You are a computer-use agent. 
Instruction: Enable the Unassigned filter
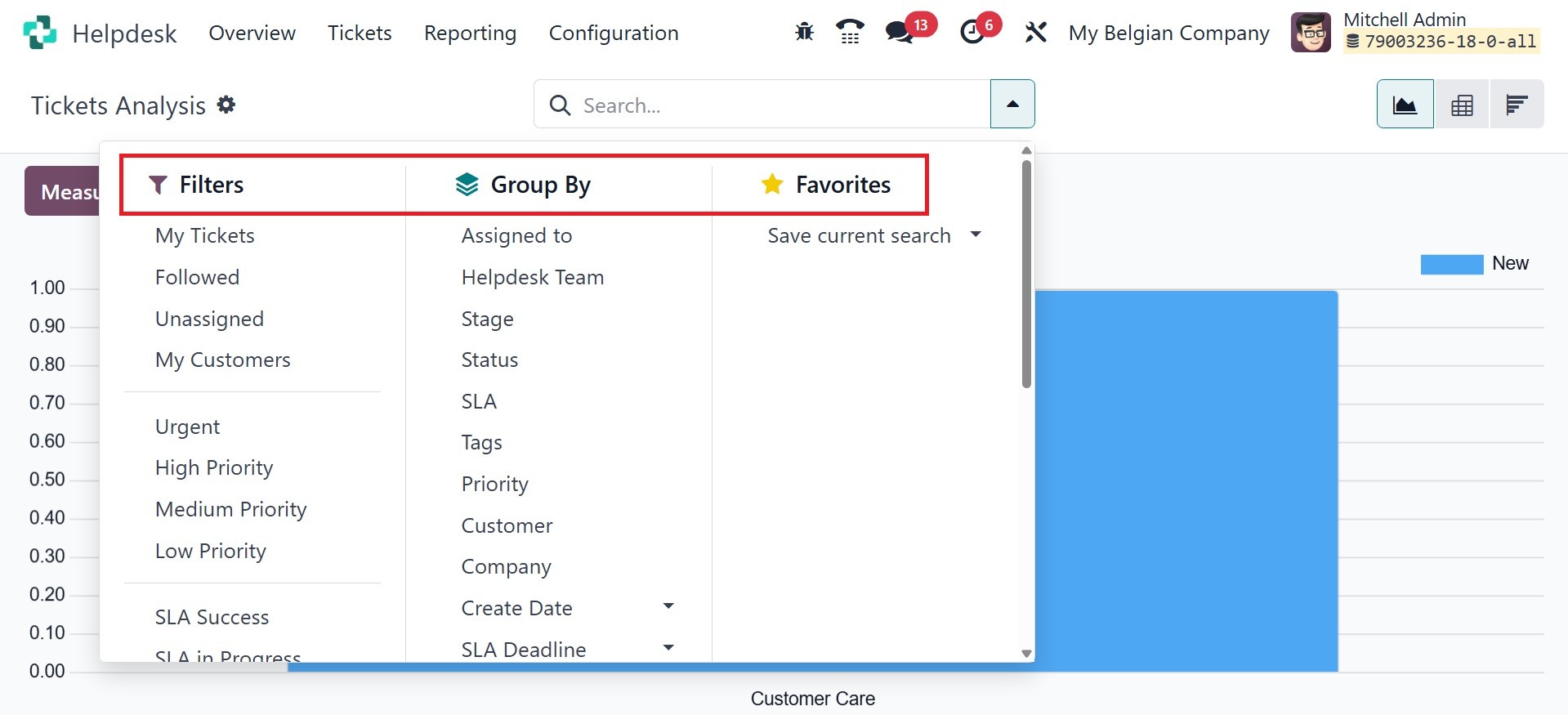click(209, 319)
